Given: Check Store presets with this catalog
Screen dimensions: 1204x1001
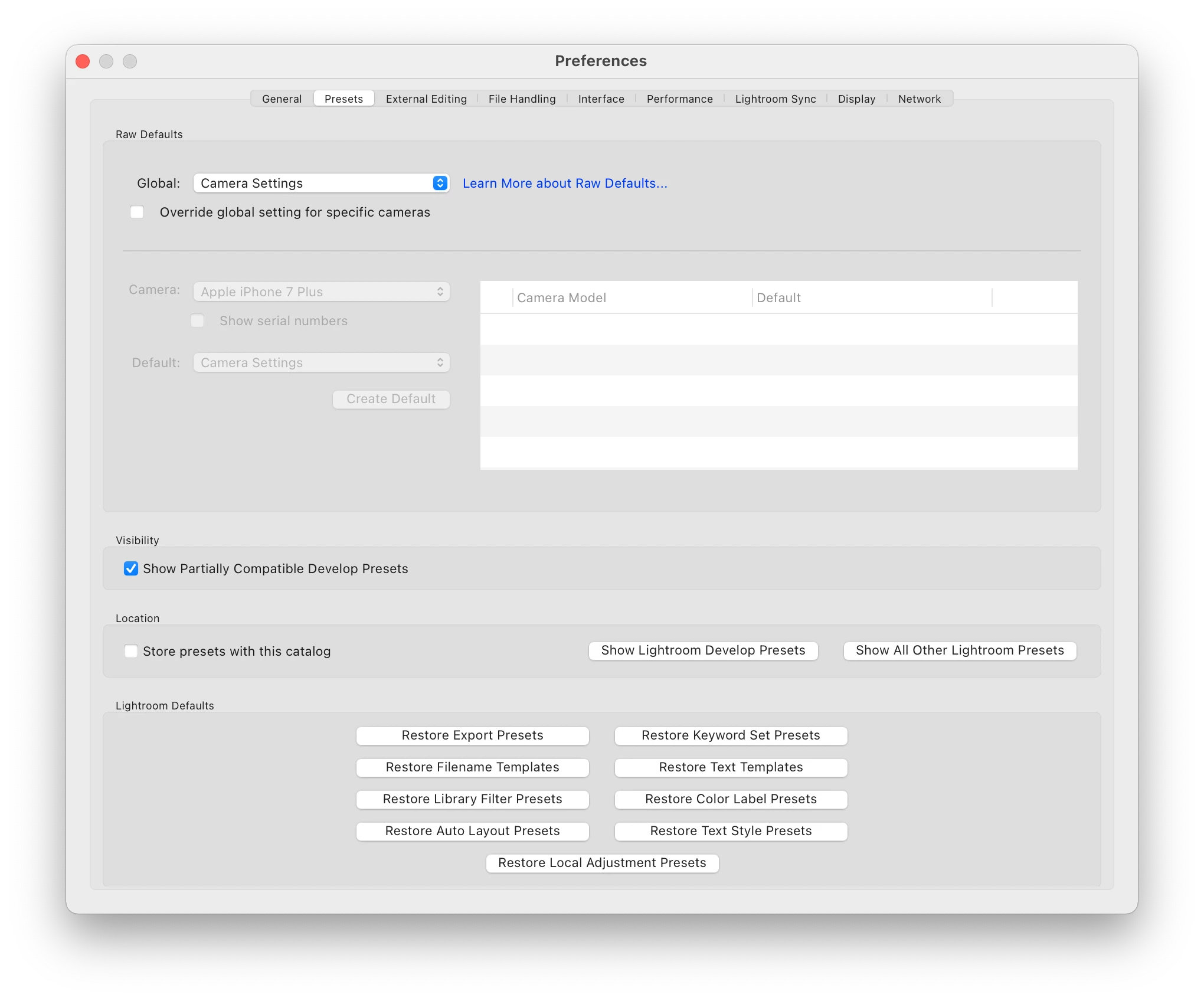Looking at the screenshot, I should (x=131, y=651).
